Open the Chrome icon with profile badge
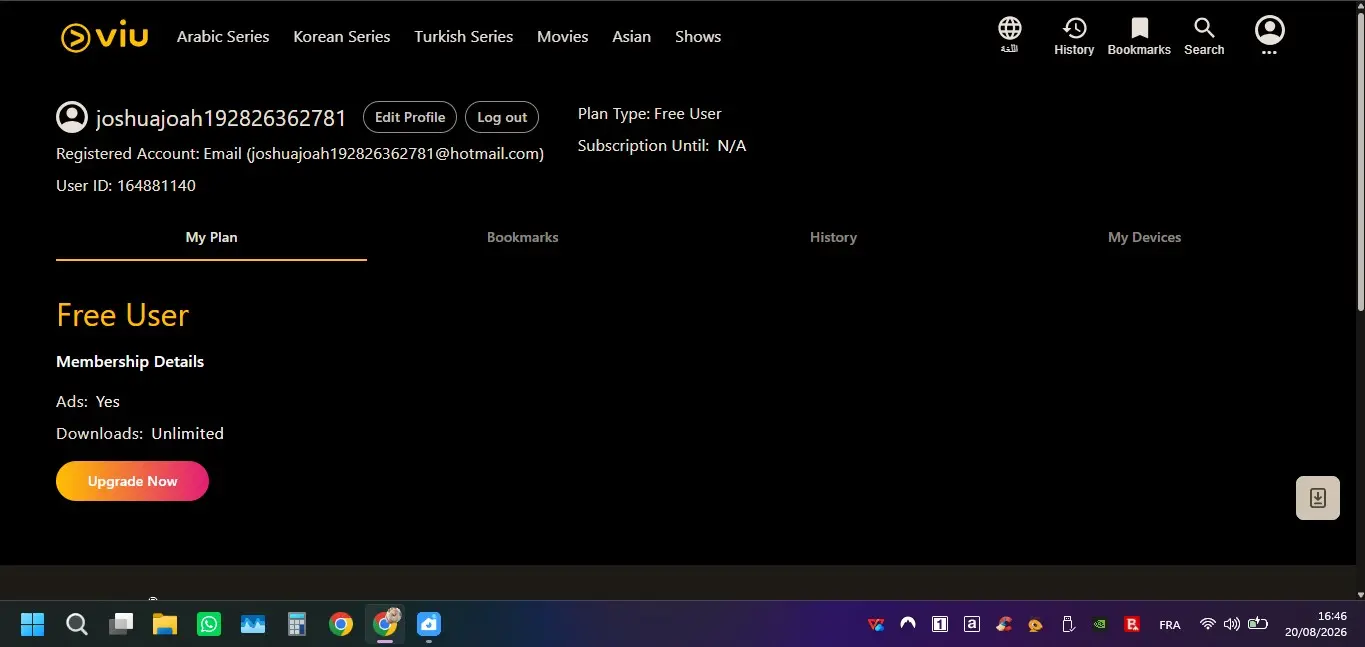1365x647 pixels. click(x=385, y=625)
